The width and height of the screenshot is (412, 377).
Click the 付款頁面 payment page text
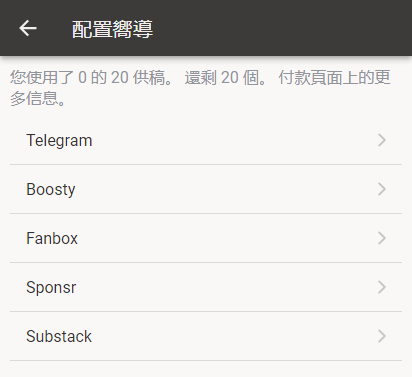click(x=311, y=77)
